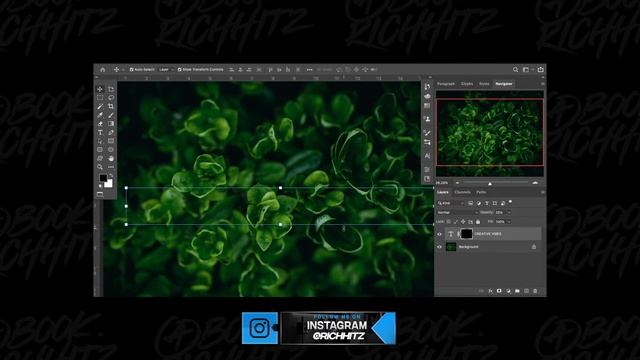Create a new layer group folder
Viewport: 640px width, 360px height.
click(517, 291)
